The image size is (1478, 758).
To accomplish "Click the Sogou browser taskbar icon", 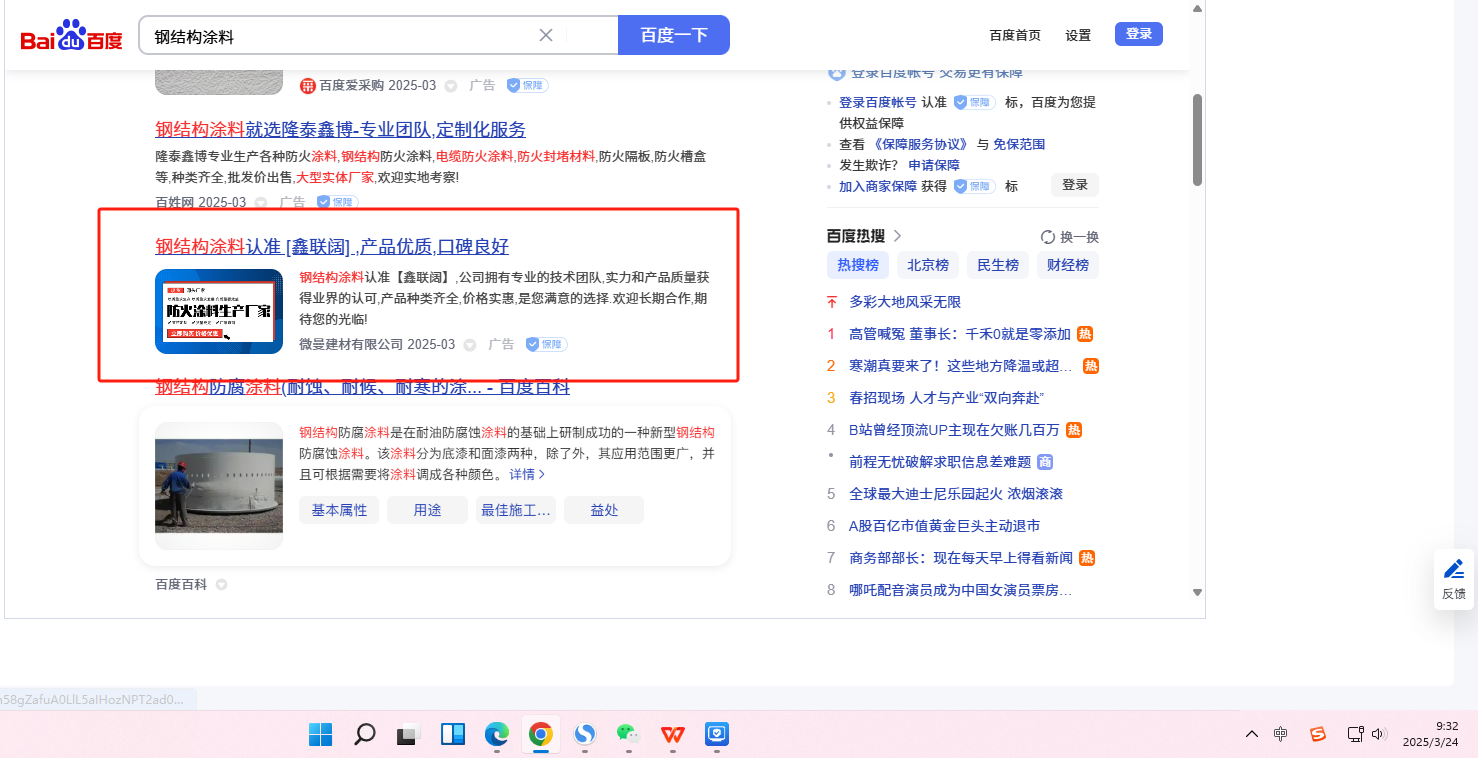I will pyautogui.click(x=584, y=735).
